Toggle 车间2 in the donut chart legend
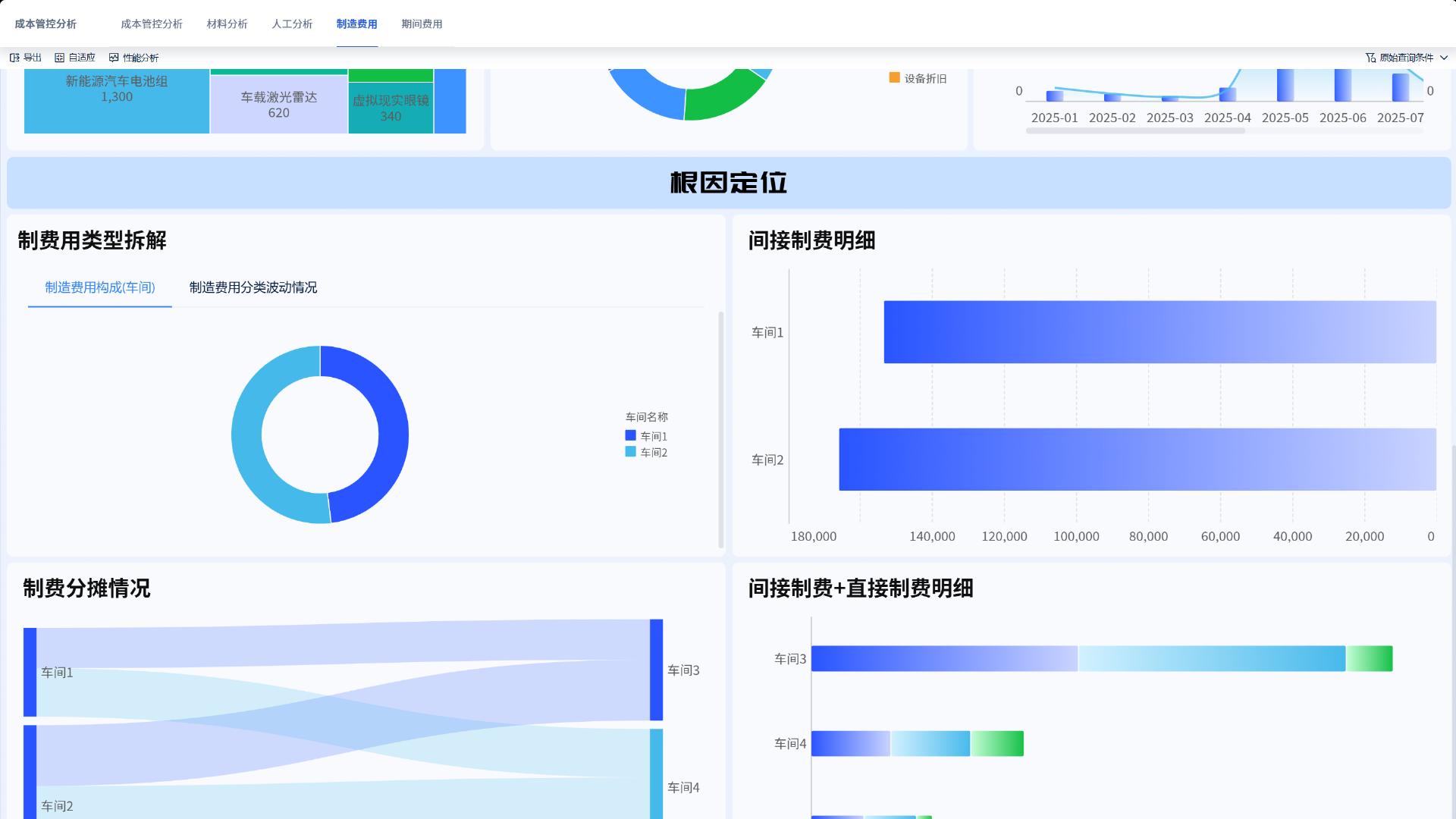 click(x=645, y=452)
